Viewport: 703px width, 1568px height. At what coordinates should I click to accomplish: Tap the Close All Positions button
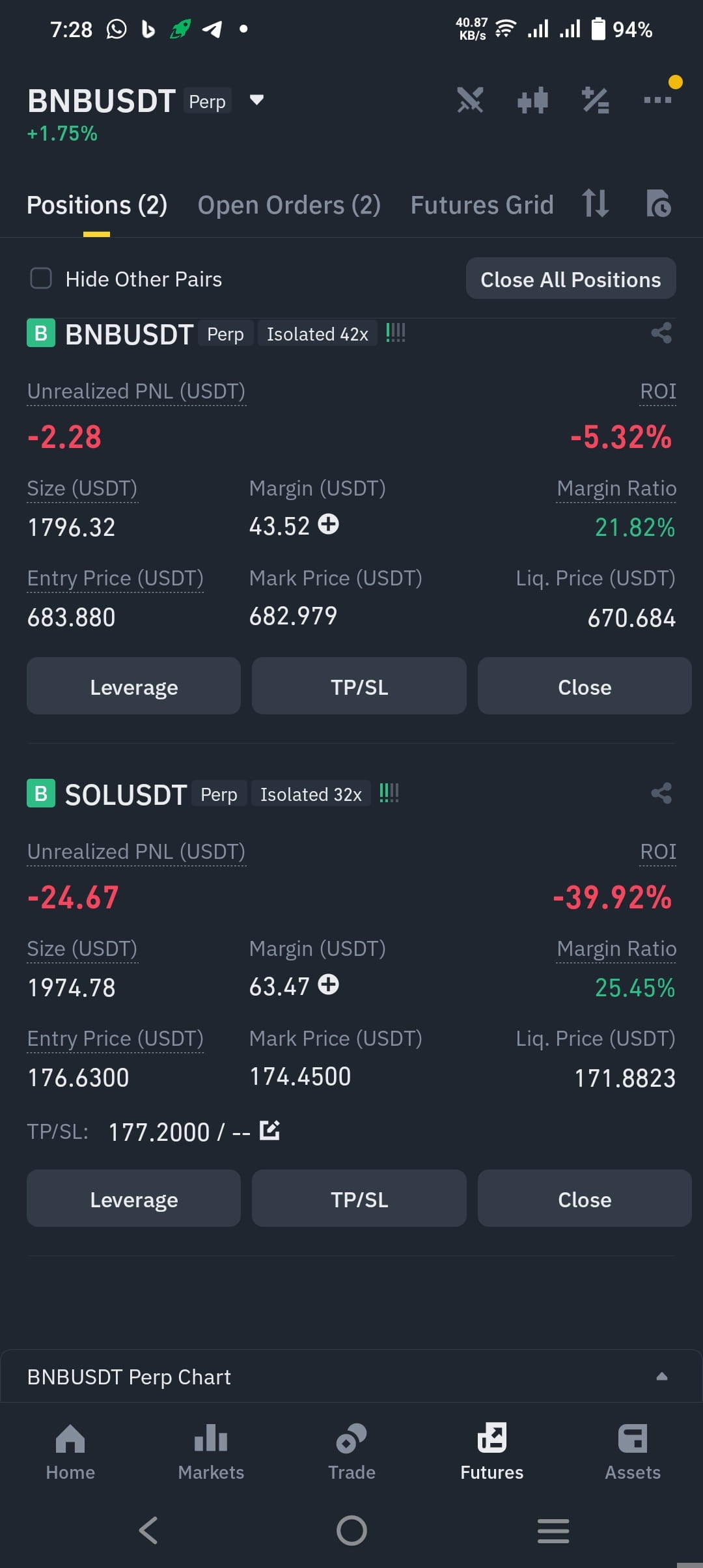click(x=571, y=279)
